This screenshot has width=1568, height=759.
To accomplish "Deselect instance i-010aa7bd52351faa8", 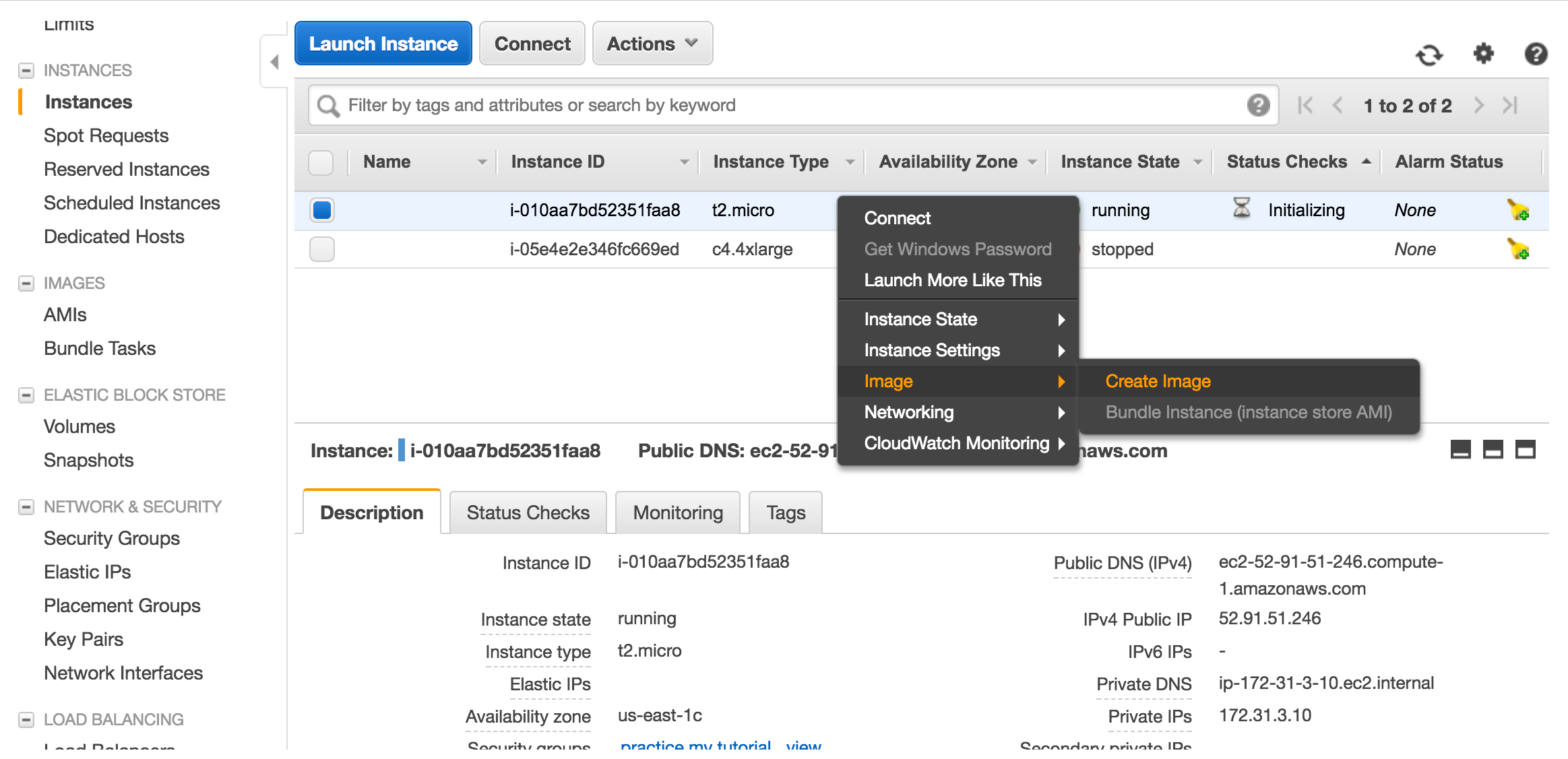I will click(x=321, y=210).
